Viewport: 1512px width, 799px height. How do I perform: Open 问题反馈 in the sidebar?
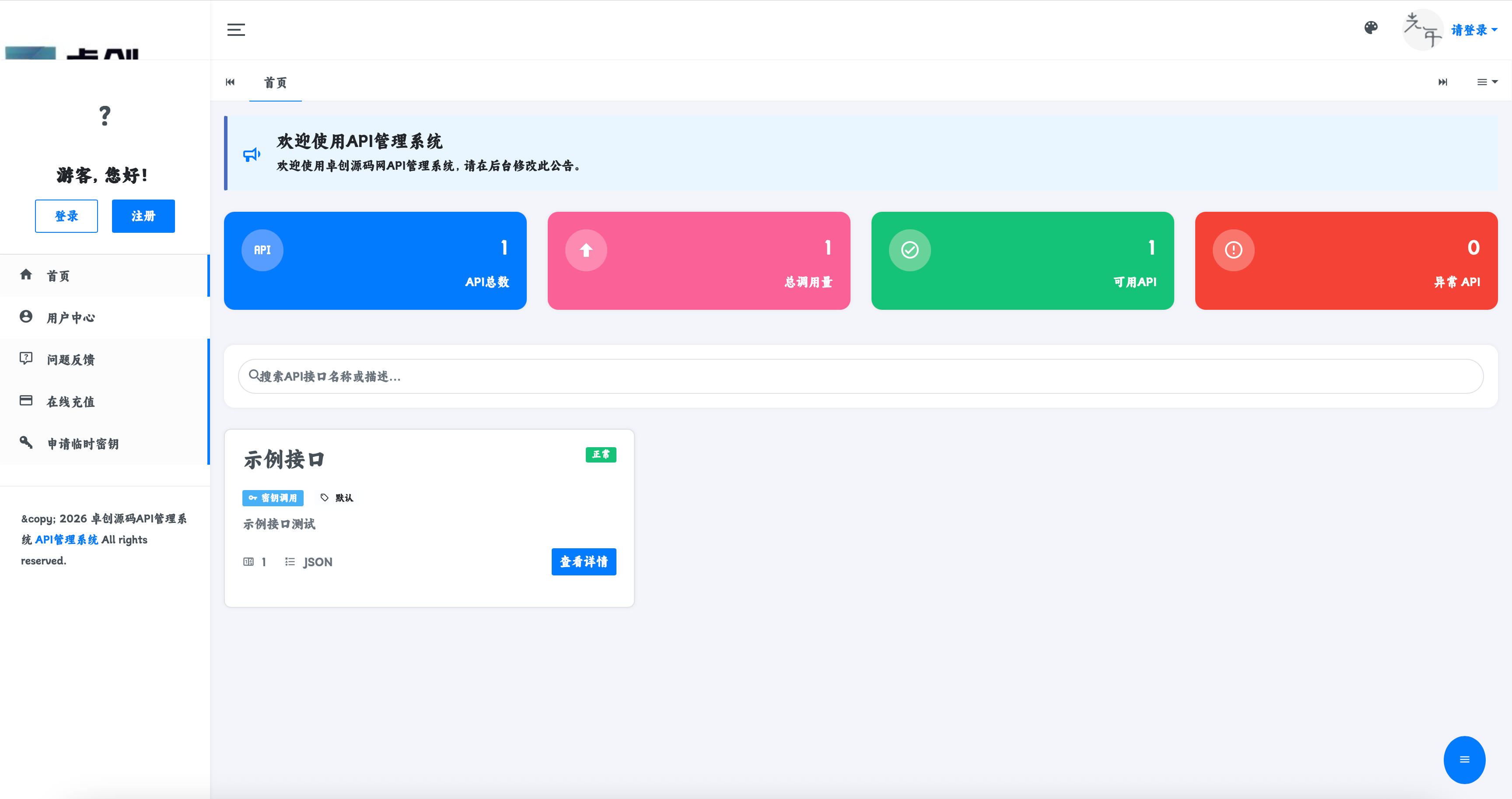click(105, 359)
